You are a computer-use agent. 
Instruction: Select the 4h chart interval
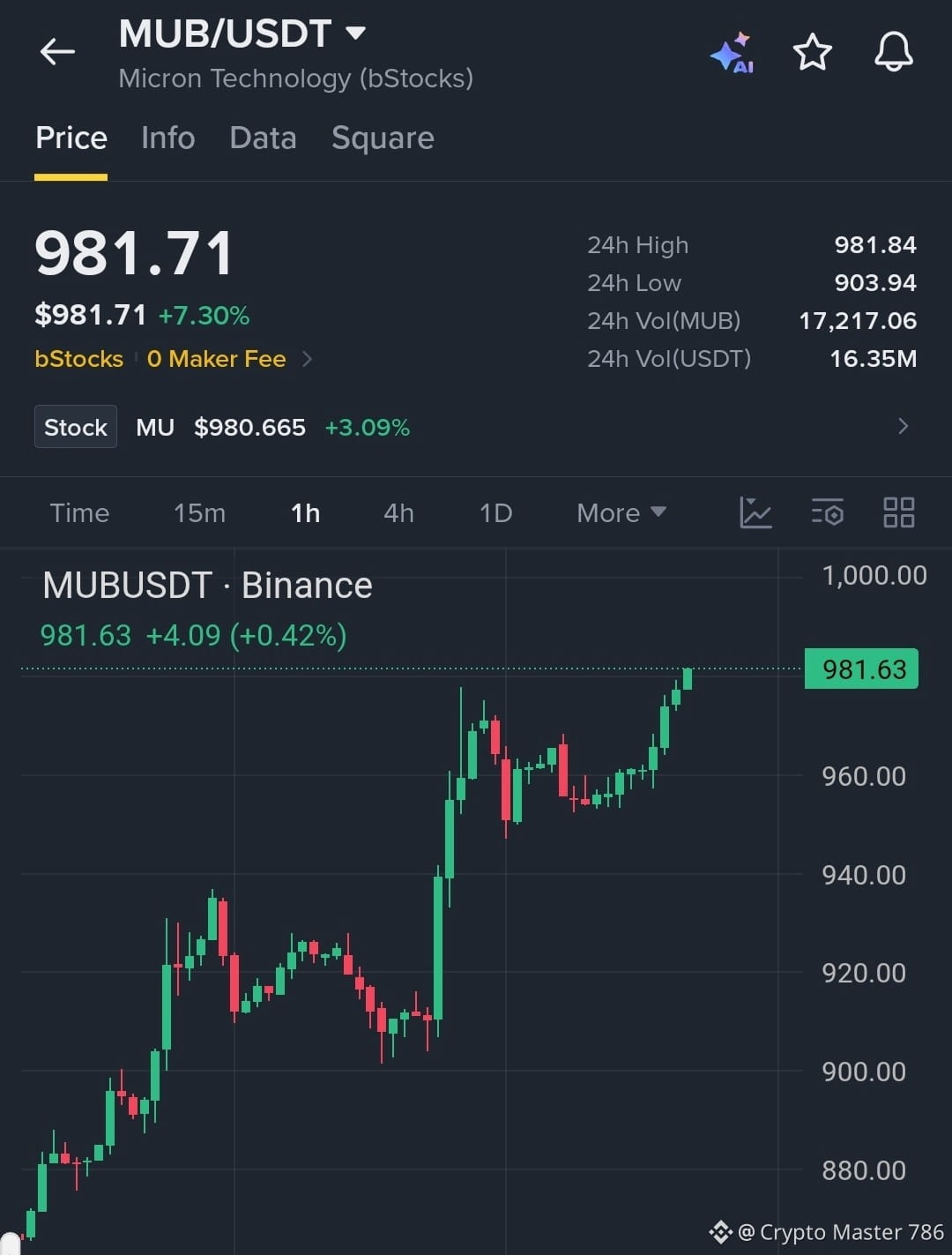tap(398, 512)
